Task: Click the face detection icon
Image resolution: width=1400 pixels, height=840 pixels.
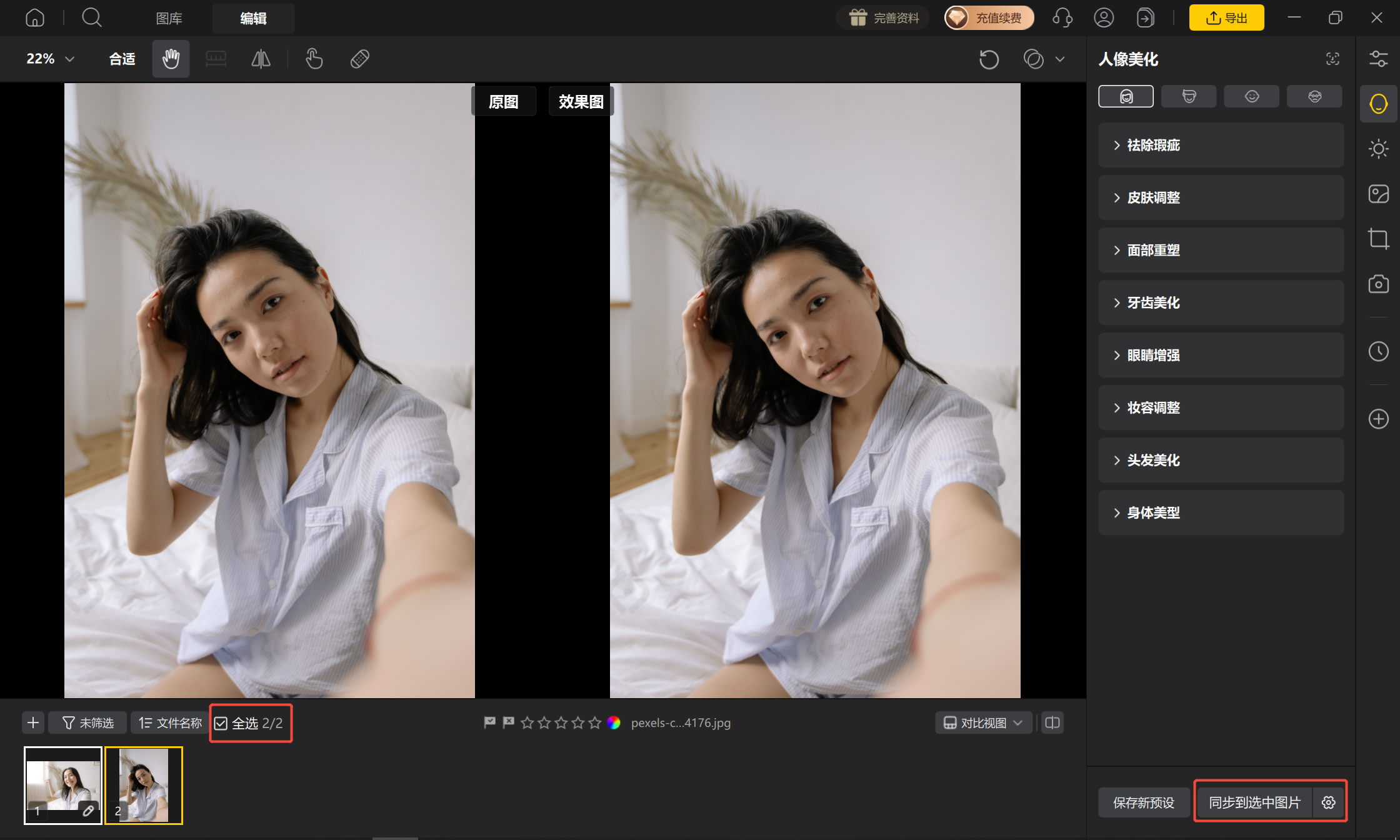Action: pyautogui.click(x=1332, y=59)
